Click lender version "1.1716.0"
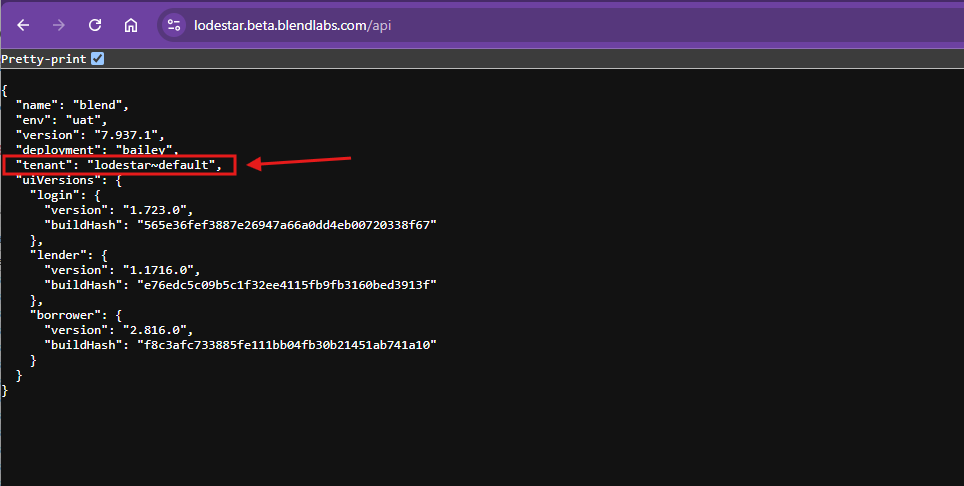The width and height of the screenshot is (964, 486). [x=158, y=270]
